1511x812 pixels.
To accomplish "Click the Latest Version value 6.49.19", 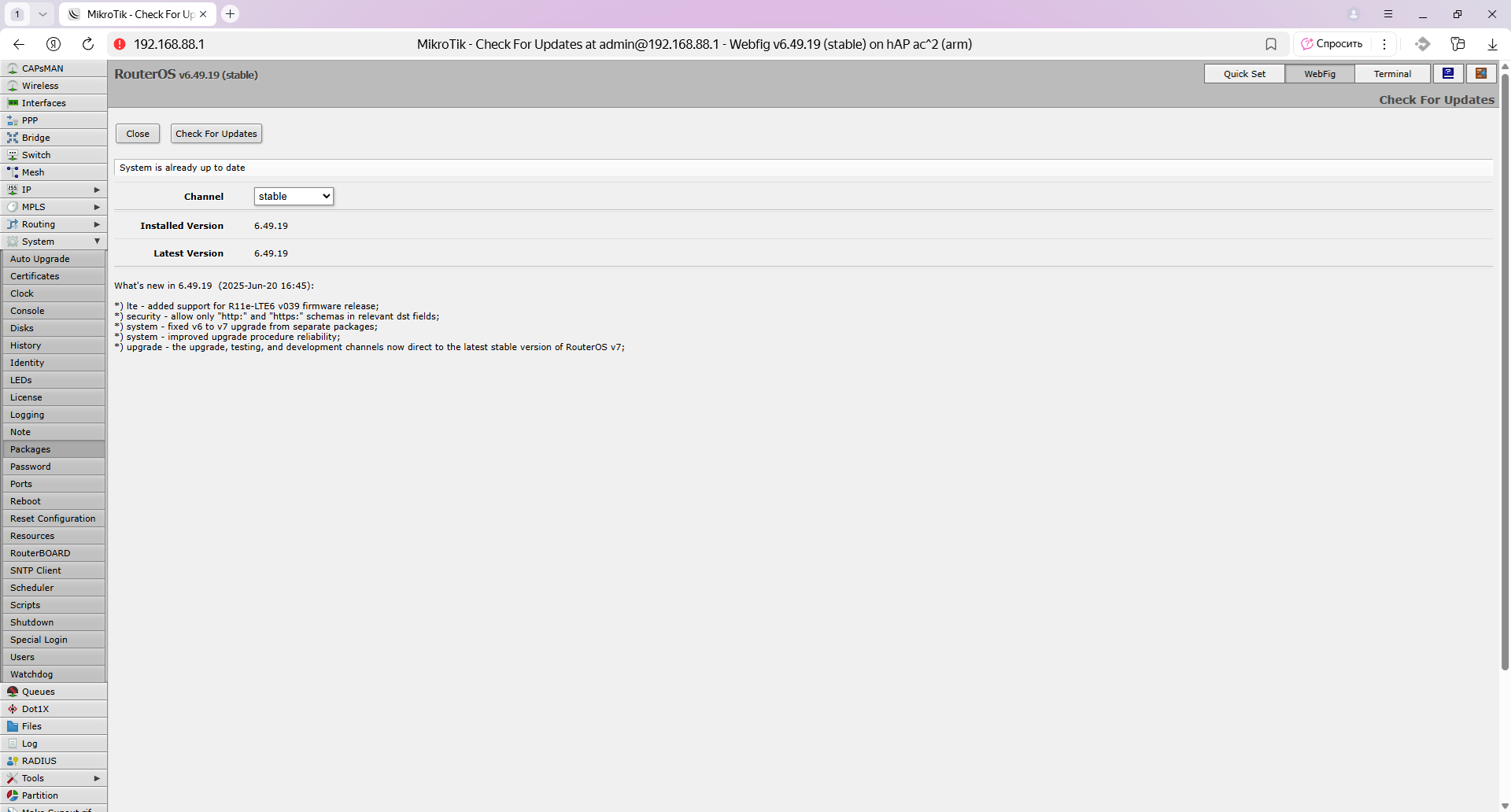I will pos(271,253).
